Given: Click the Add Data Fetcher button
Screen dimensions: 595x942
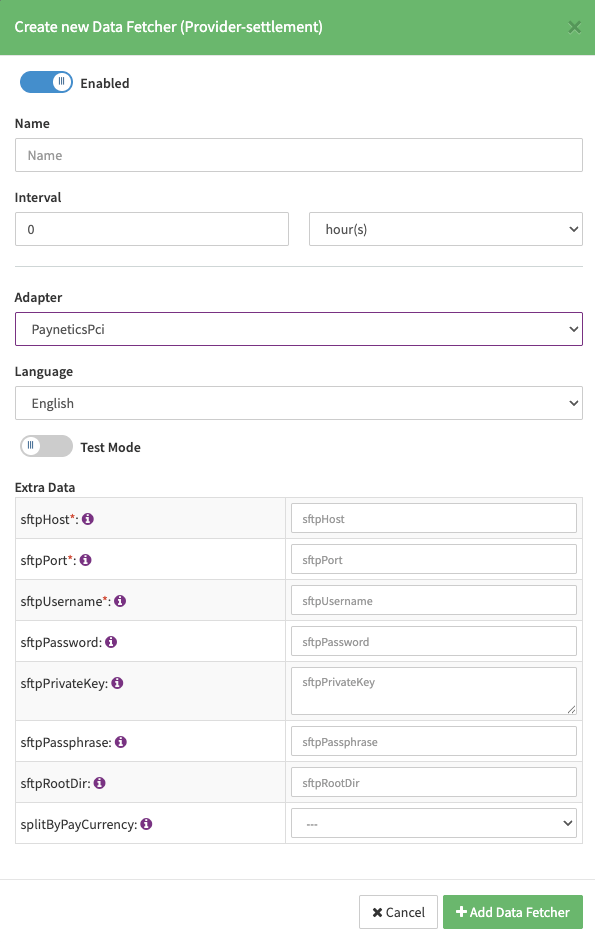Looking at the screenshot, I should tap(513, 912).
